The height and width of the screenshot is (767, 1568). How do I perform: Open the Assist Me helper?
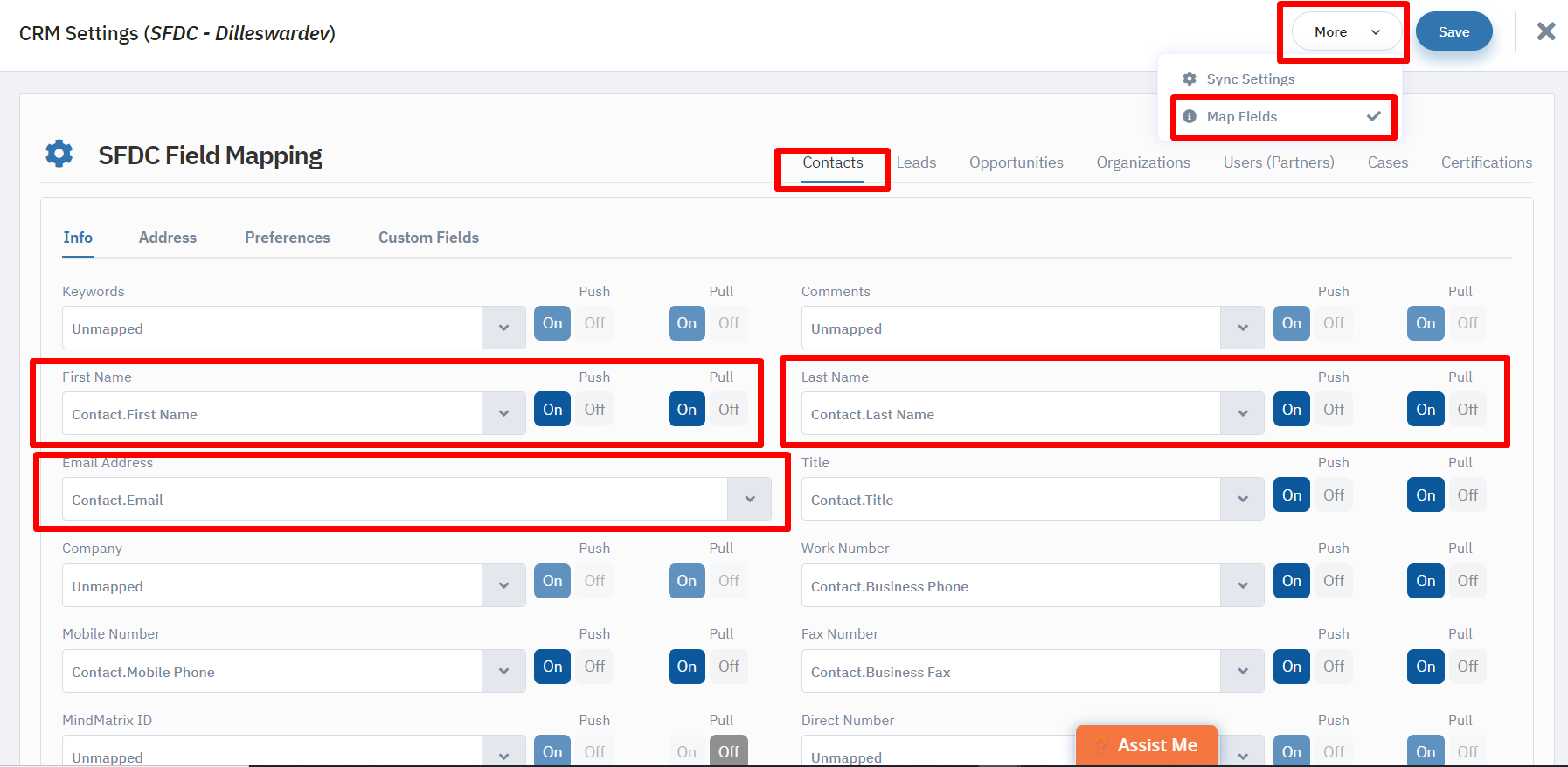[1146, 745]
